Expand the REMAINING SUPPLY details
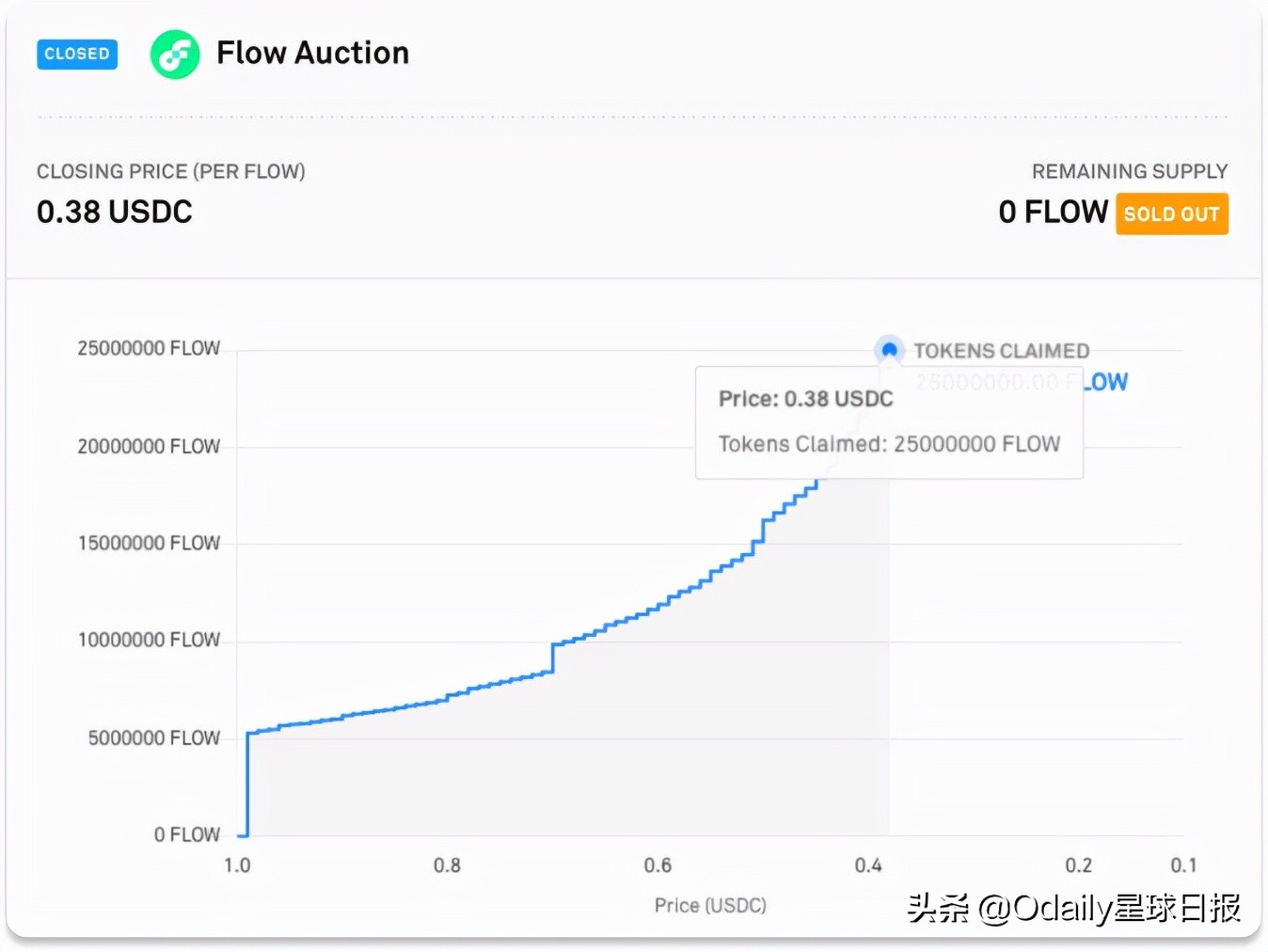 coord(1130,171)
